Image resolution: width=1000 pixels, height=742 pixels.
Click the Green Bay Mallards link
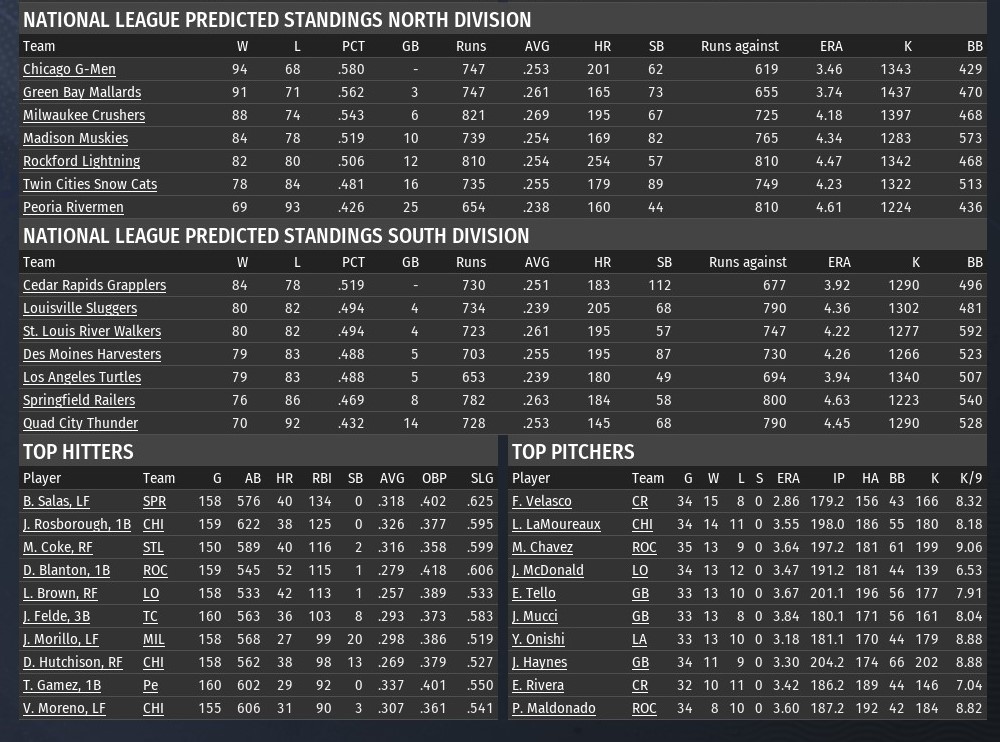pyautogui.click(x=82, y=92)
